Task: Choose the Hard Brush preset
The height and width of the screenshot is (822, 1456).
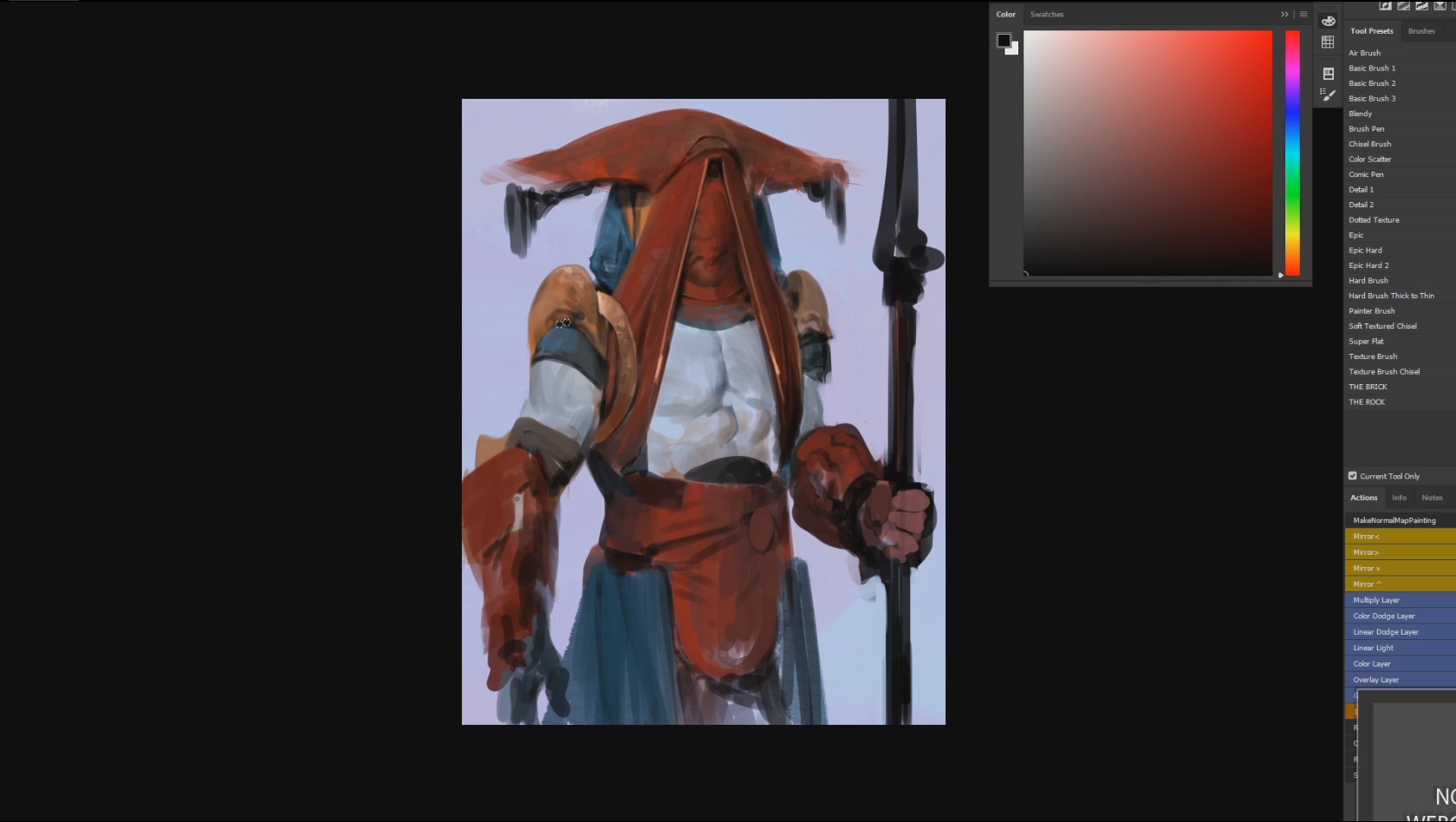Action: 1401,281
